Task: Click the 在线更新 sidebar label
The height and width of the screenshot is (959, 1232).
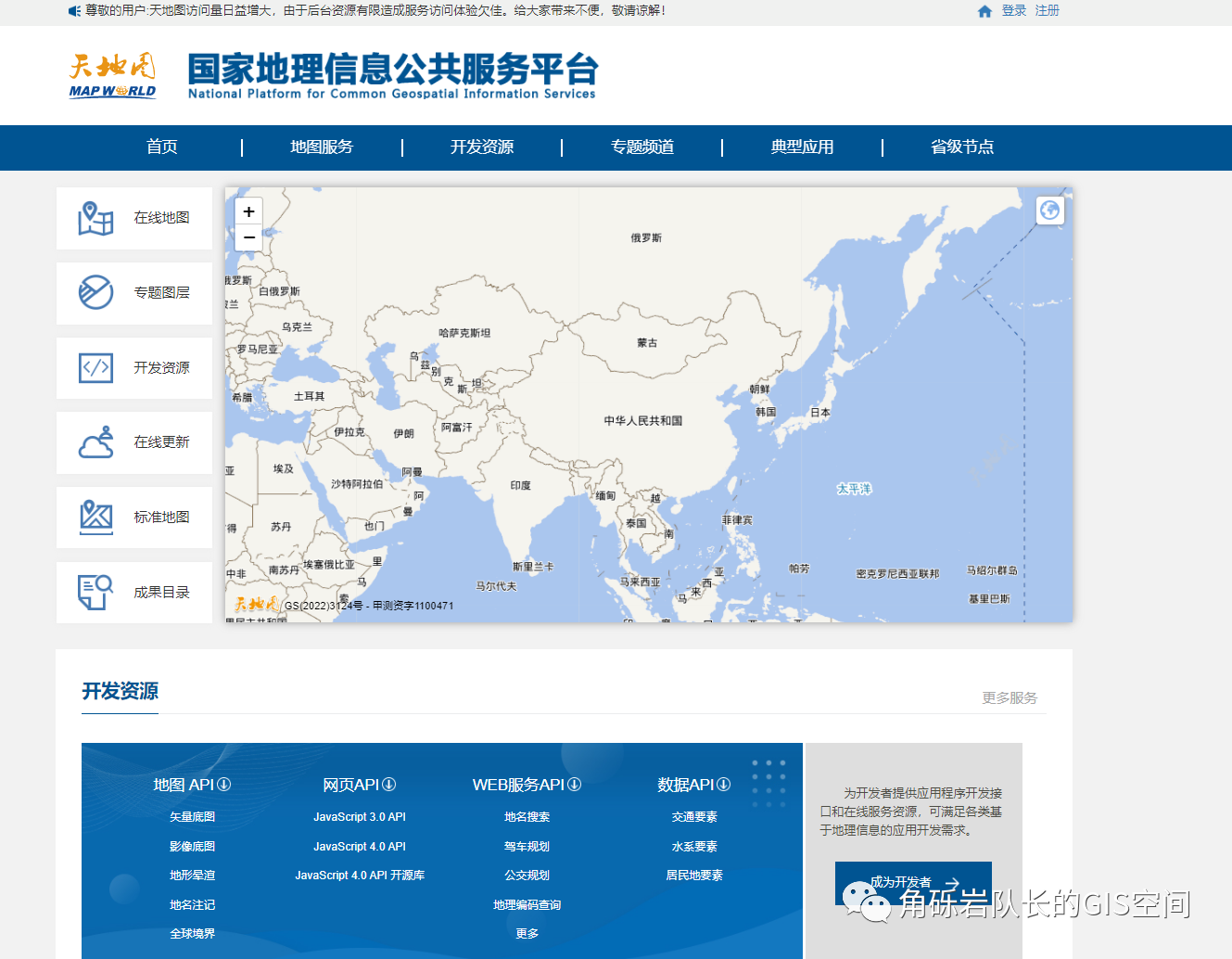Action: pyautogui.click(x=161, y=442)
